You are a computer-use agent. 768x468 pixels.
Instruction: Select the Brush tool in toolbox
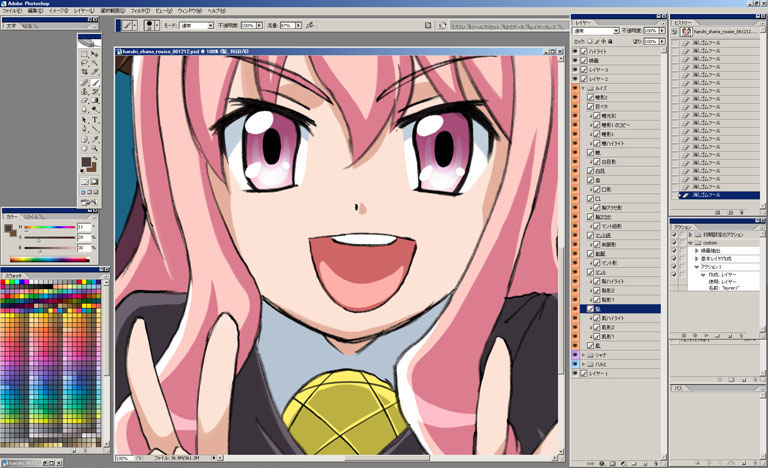(95, 82)
